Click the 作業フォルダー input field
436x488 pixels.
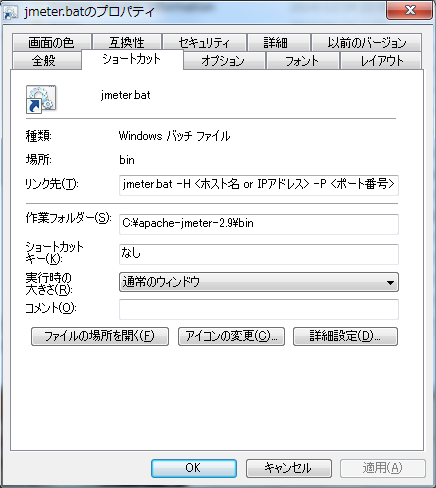[259, 224]
